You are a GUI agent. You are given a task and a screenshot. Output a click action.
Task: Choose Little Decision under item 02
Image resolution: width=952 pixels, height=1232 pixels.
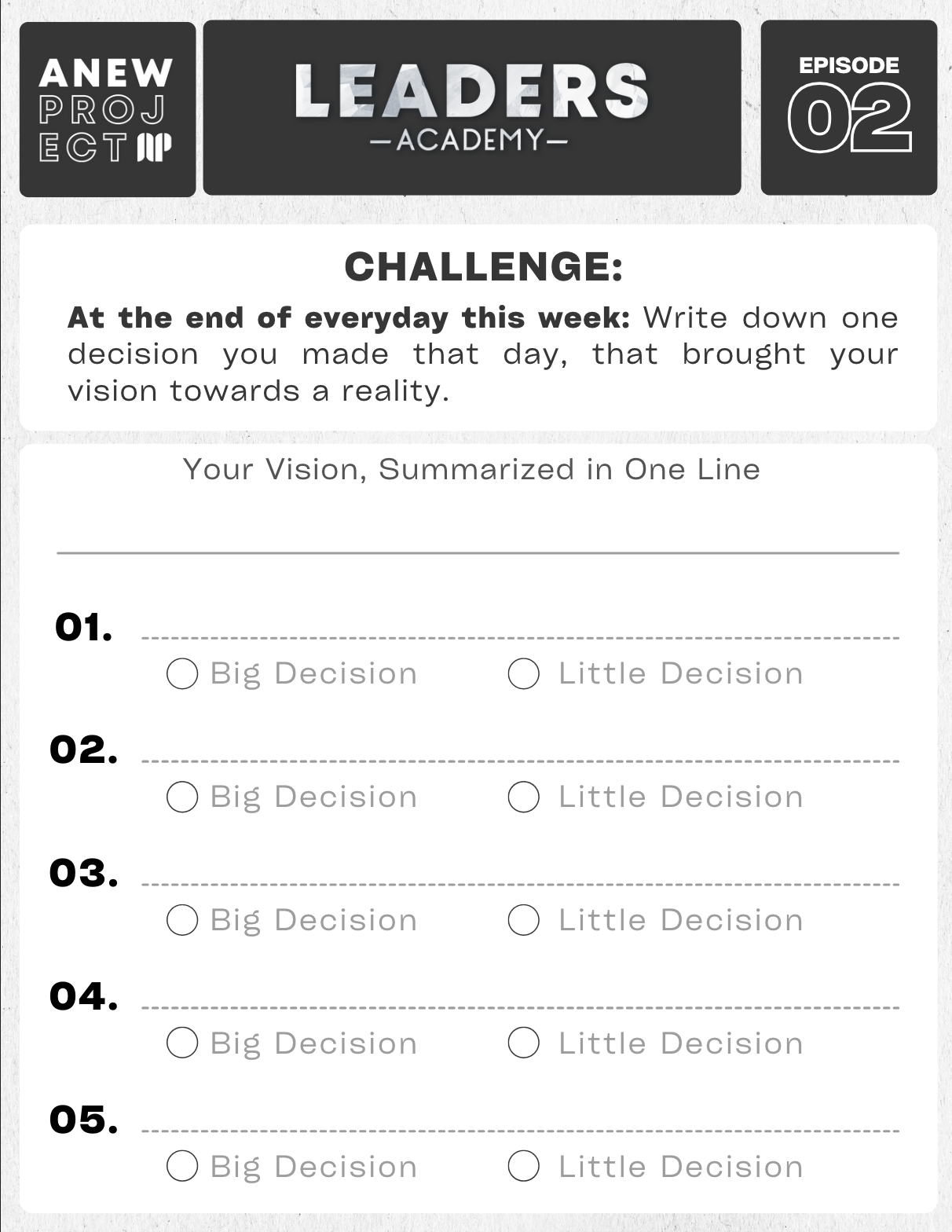point(524,797)
